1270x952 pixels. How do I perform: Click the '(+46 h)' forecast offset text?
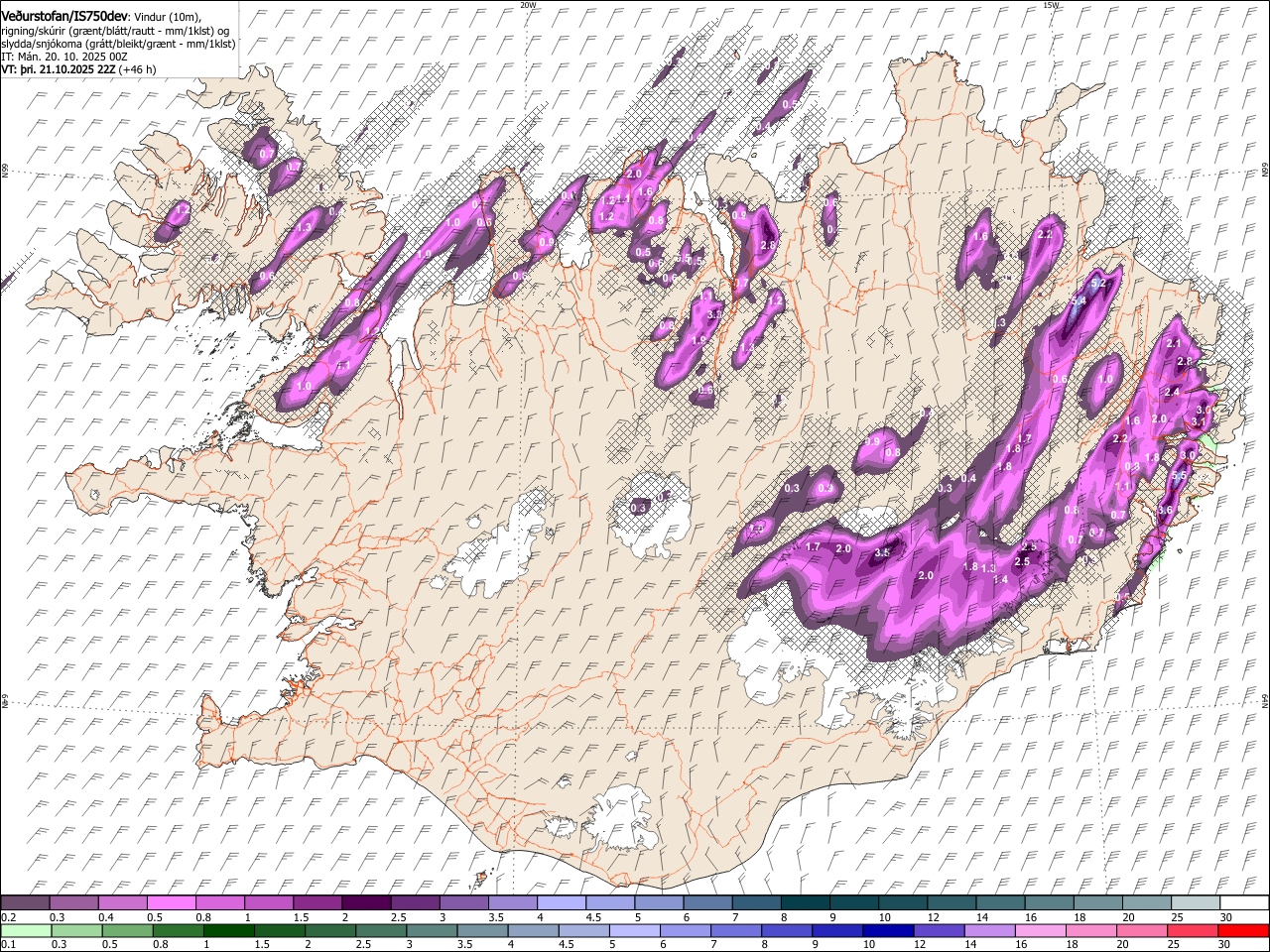click(138, 69)
